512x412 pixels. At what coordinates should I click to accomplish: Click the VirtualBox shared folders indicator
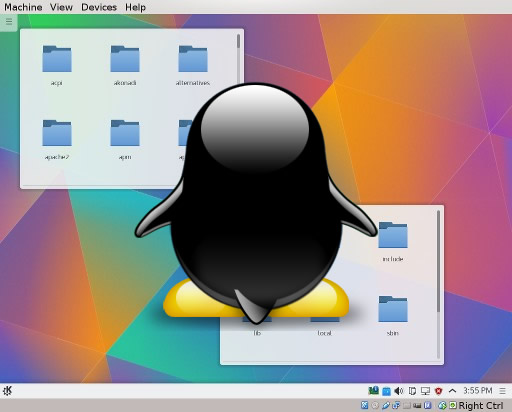tap(407, 406)
